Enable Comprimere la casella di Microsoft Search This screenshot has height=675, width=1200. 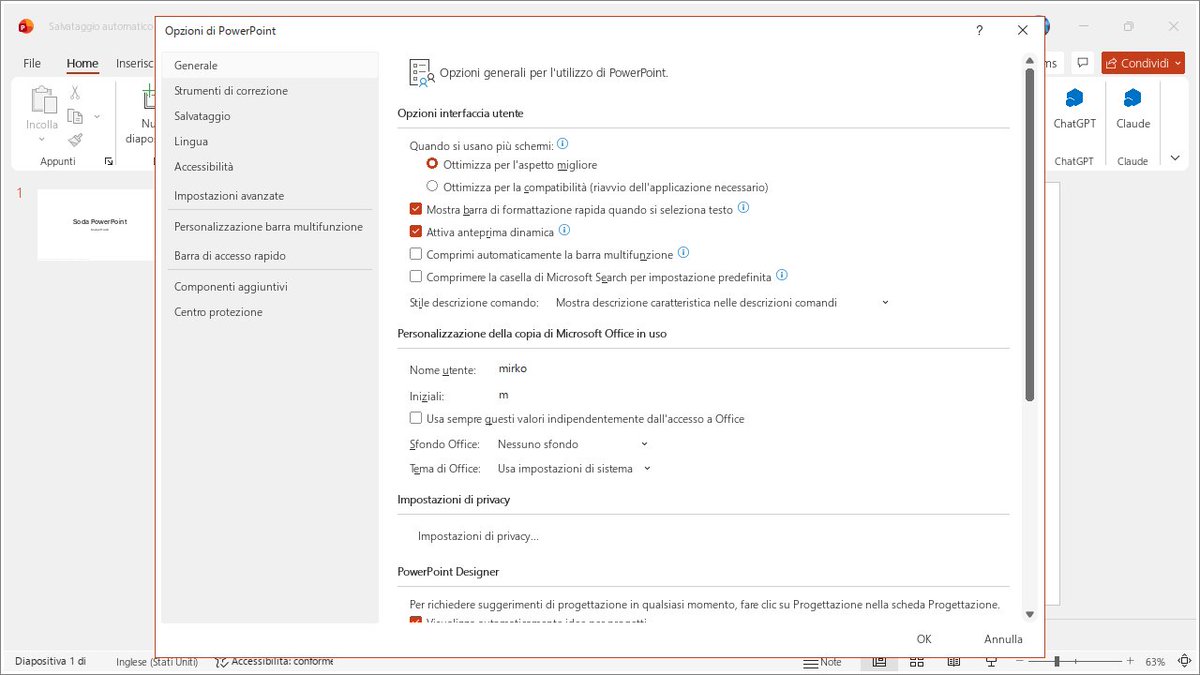click(x=416, y=276)
